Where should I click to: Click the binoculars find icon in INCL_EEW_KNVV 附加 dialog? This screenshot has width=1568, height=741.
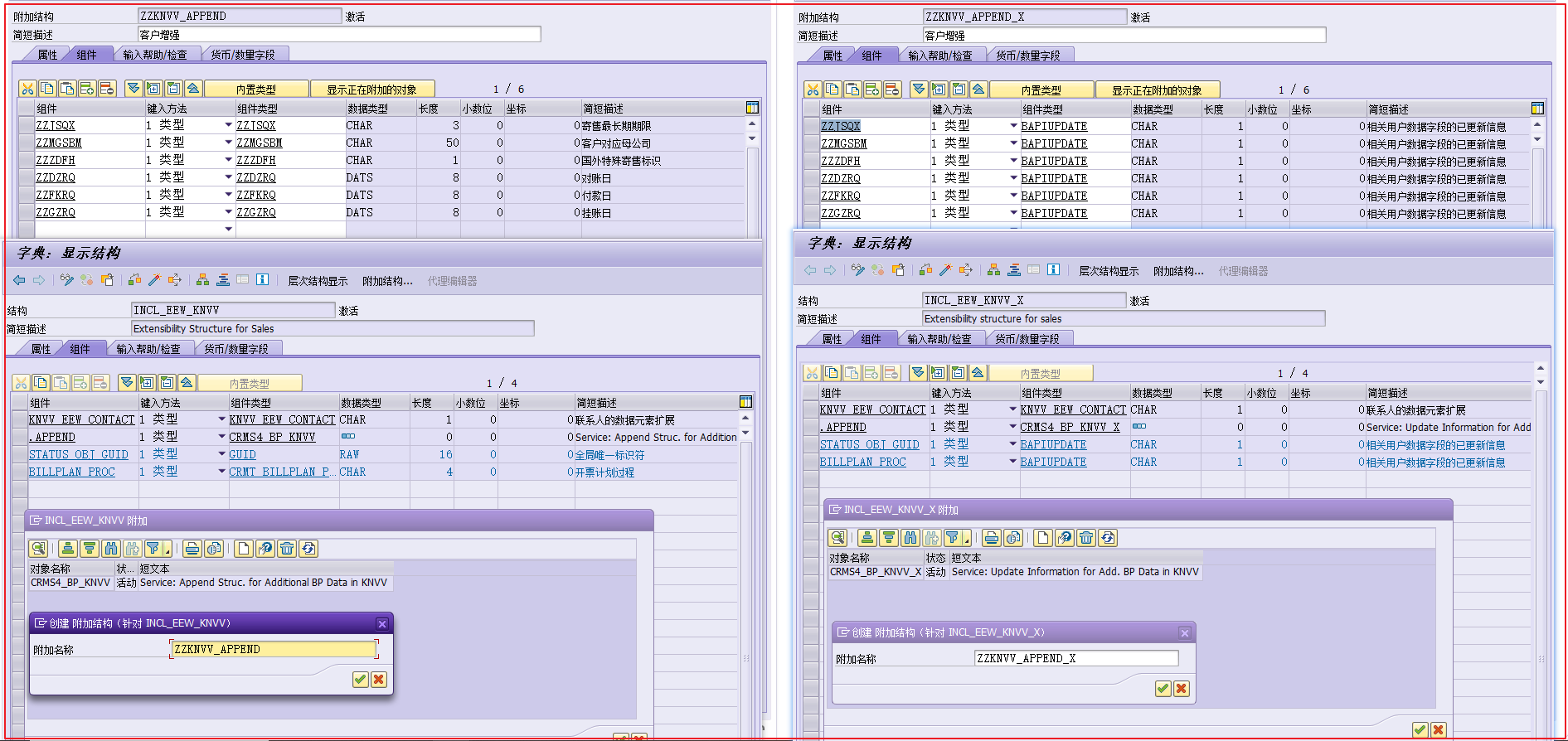[111, 548]
